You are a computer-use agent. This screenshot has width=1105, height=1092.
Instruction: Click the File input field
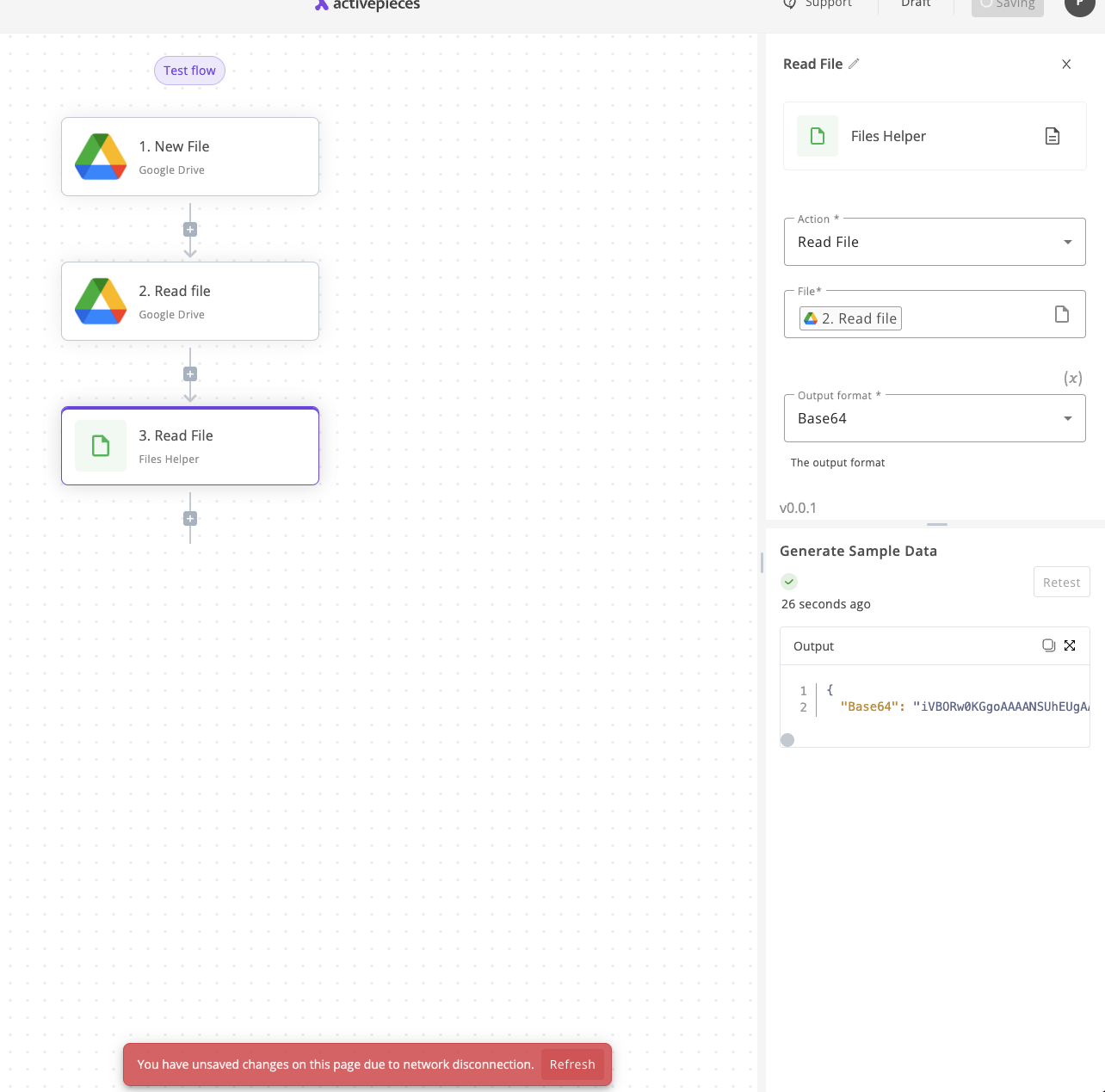[935, 314]
